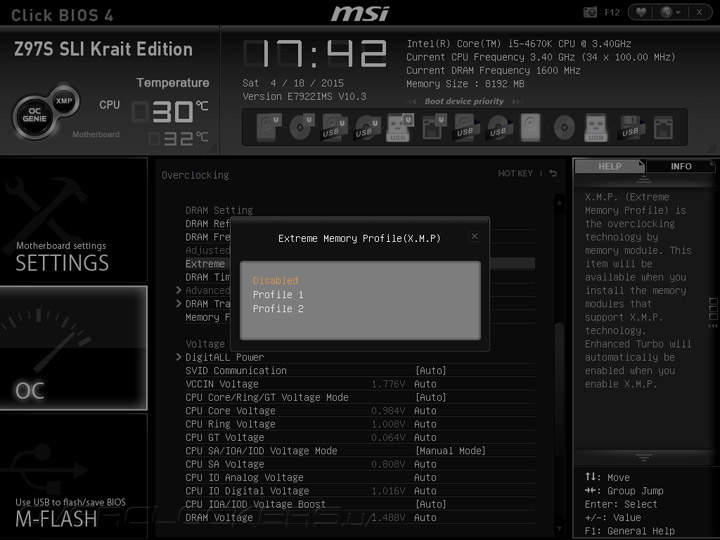The width and height of the screenshot is (720, 540).
Task: Switch to the HELP tab
Action: pyautogui.click(x=610, y=166)
